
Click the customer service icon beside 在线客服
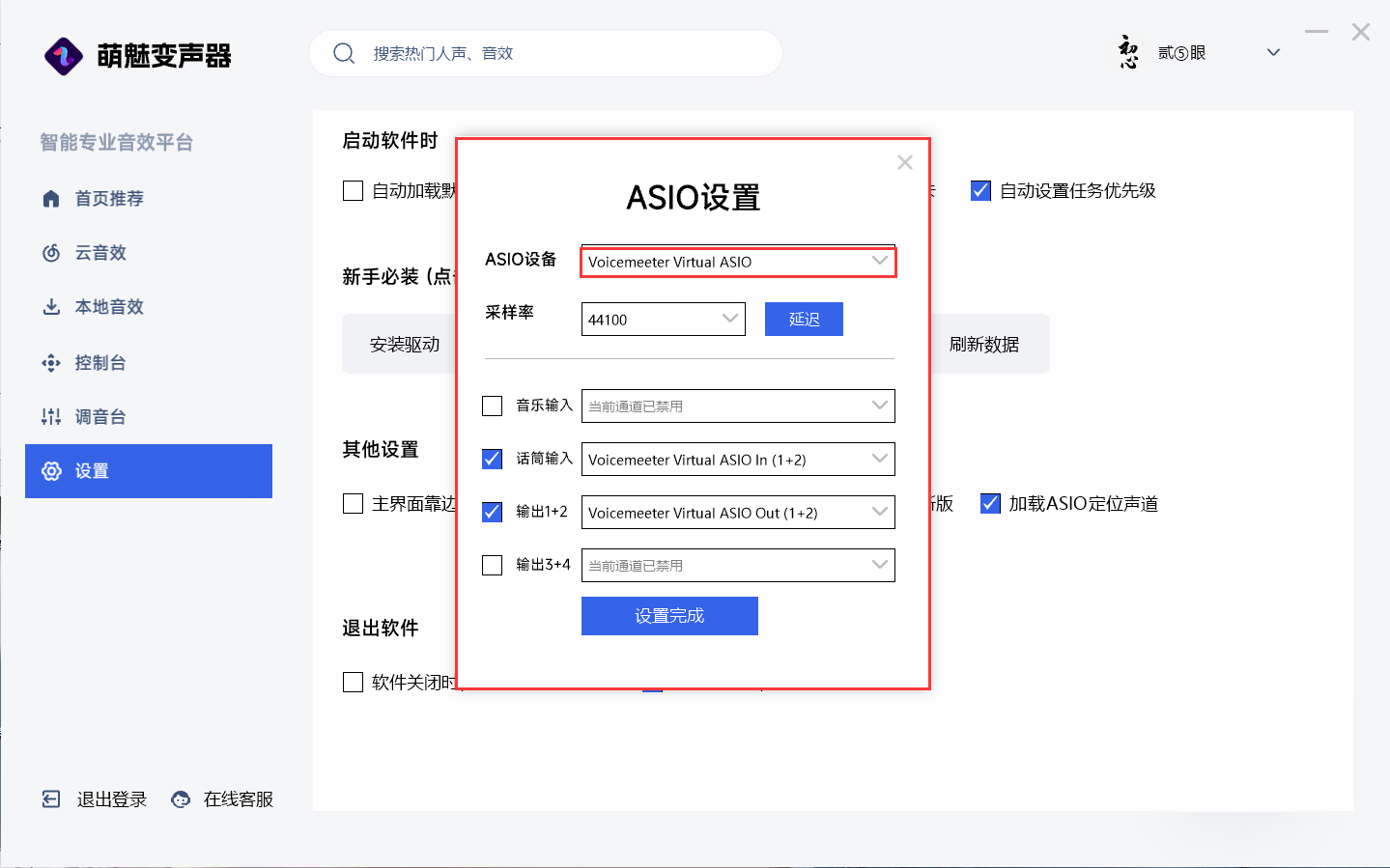click(181, 799)
